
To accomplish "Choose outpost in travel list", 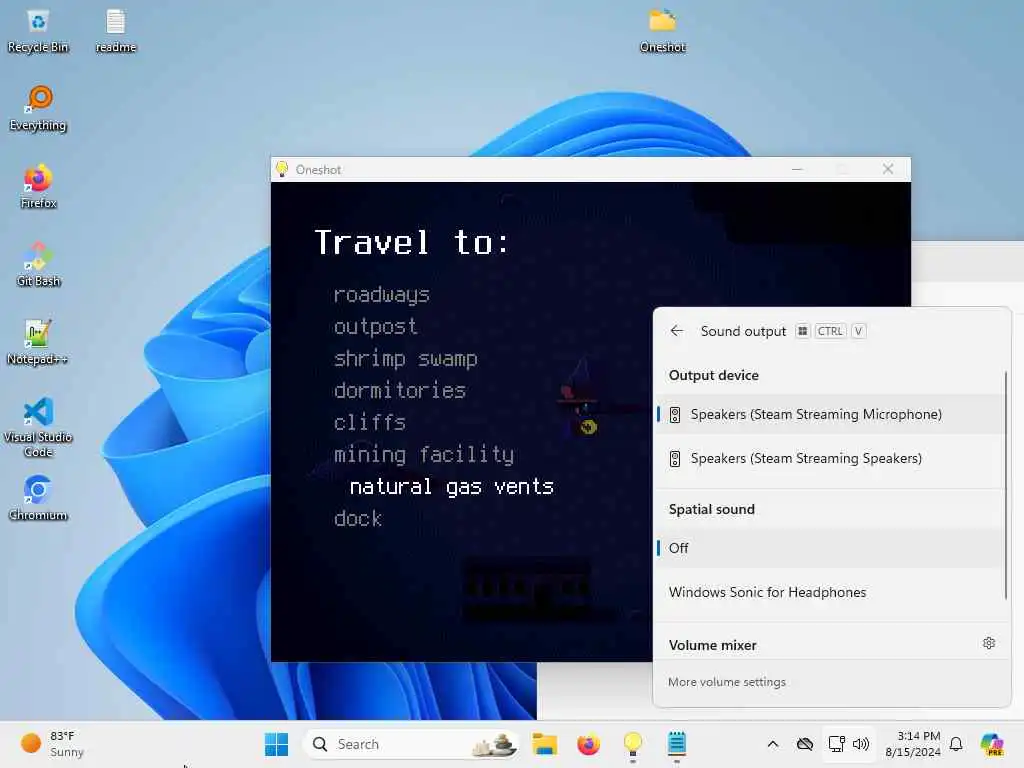I will (375, 326).
